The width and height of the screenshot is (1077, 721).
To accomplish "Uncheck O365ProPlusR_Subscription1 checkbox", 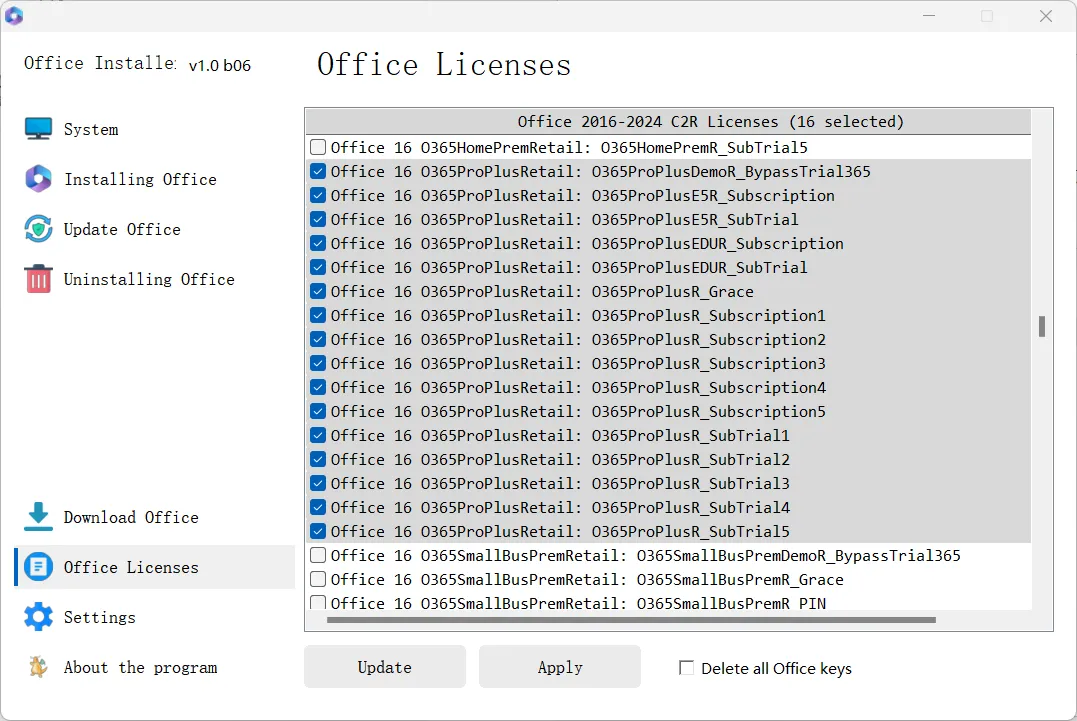I will [x=318, y=315].
